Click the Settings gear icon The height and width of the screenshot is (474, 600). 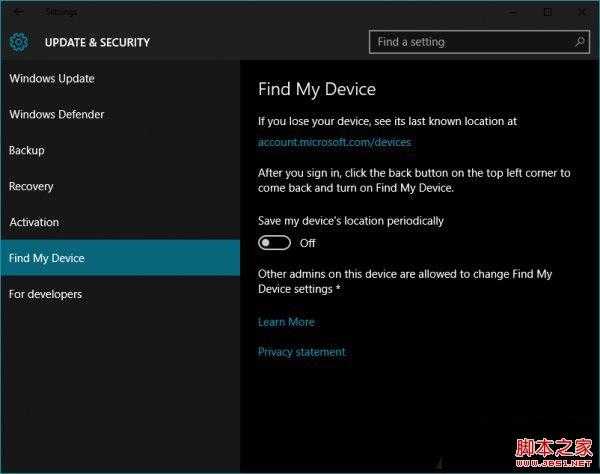point(19,42)
